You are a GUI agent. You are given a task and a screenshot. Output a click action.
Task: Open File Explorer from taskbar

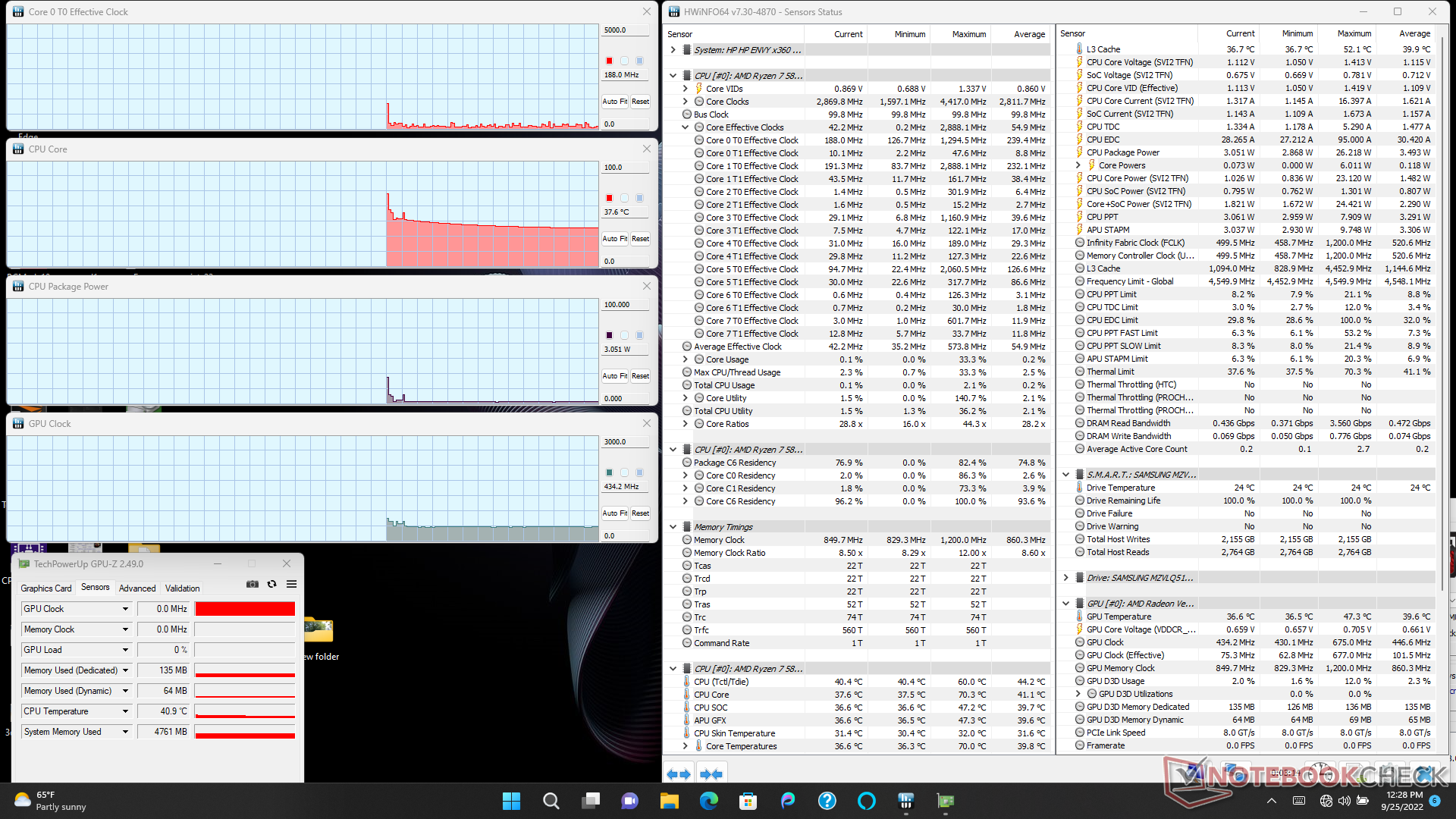[x=669, y=801]
